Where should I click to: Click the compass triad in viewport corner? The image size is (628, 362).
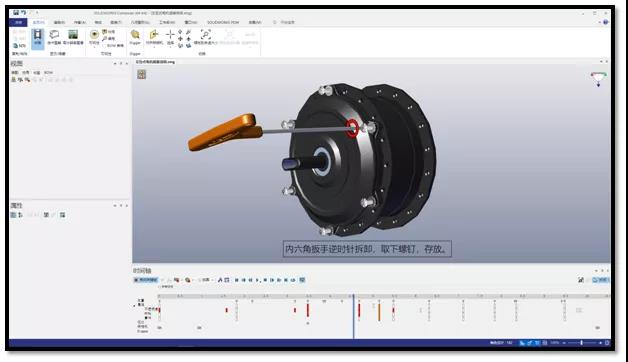click(598, 79)
